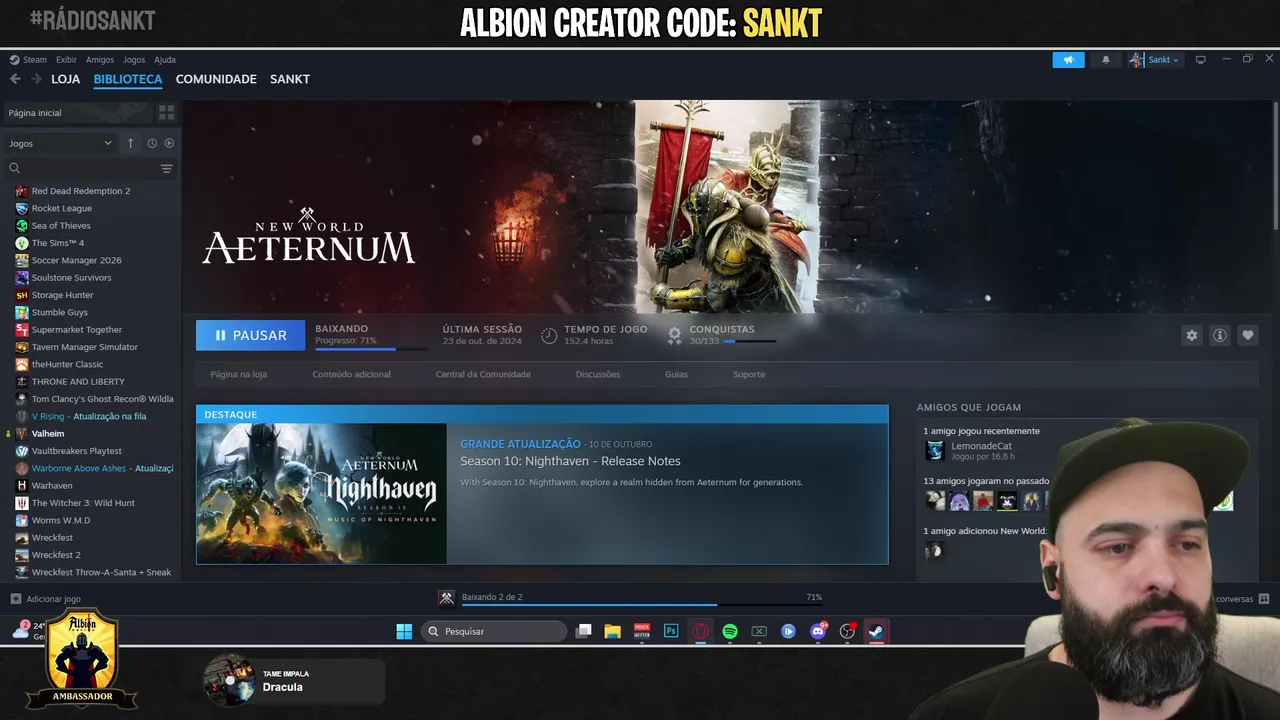Open Task View on taskbar
The height and width of the screenshot is (720, 1280).
click(584, 631)
